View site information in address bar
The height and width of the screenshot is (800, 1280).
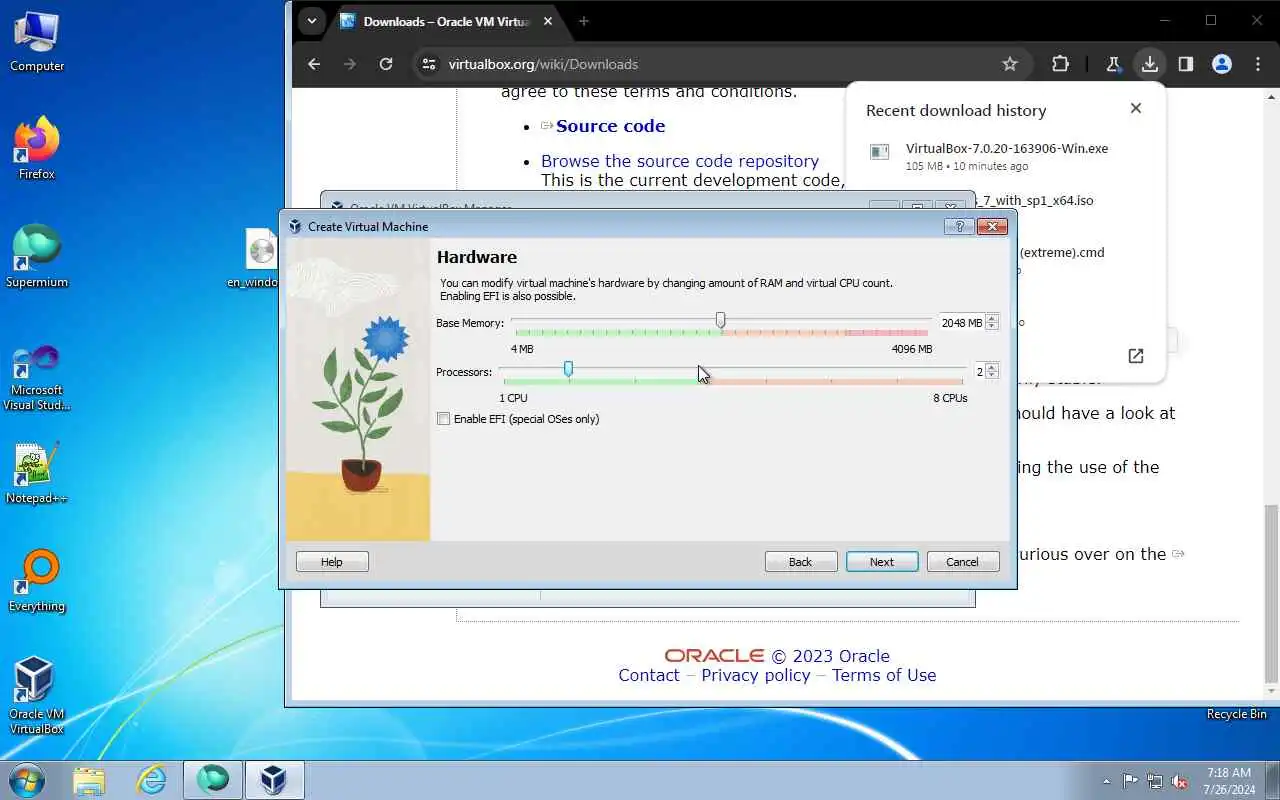coord(429,64)
